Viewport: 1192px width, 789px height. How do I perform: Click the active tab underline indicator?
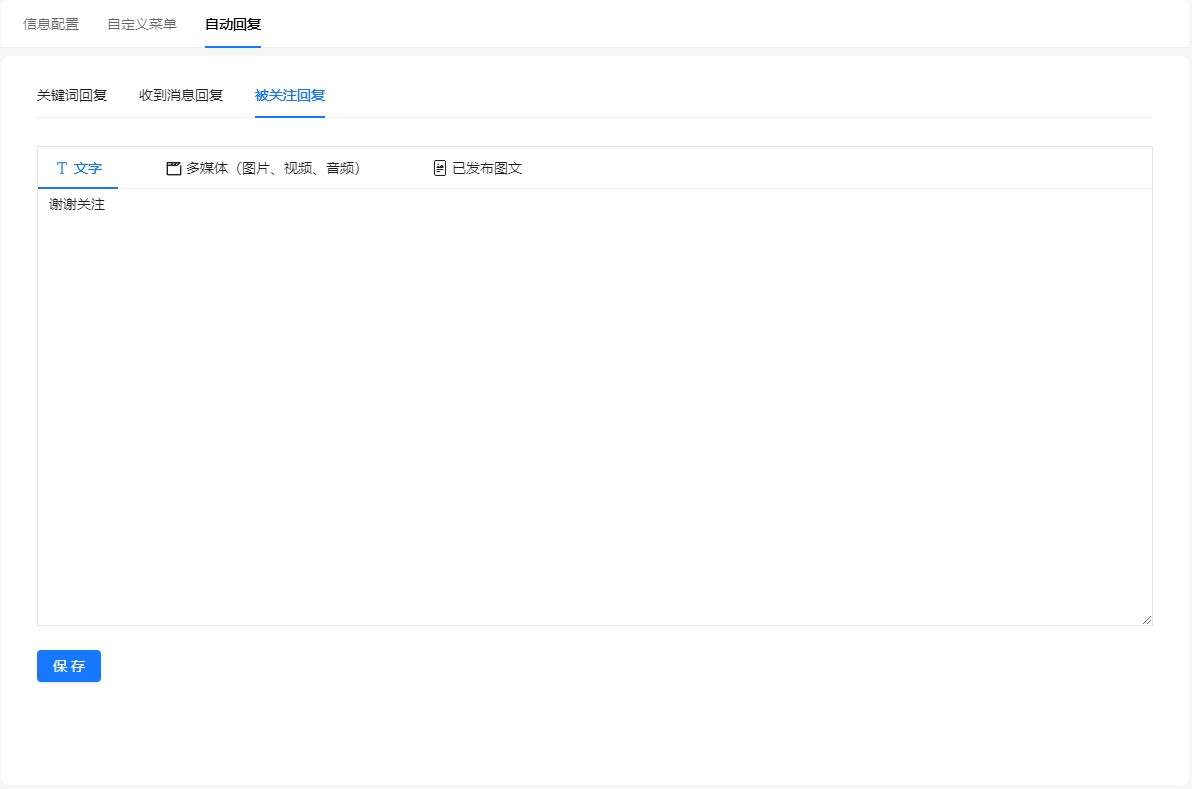click(290, 117)
